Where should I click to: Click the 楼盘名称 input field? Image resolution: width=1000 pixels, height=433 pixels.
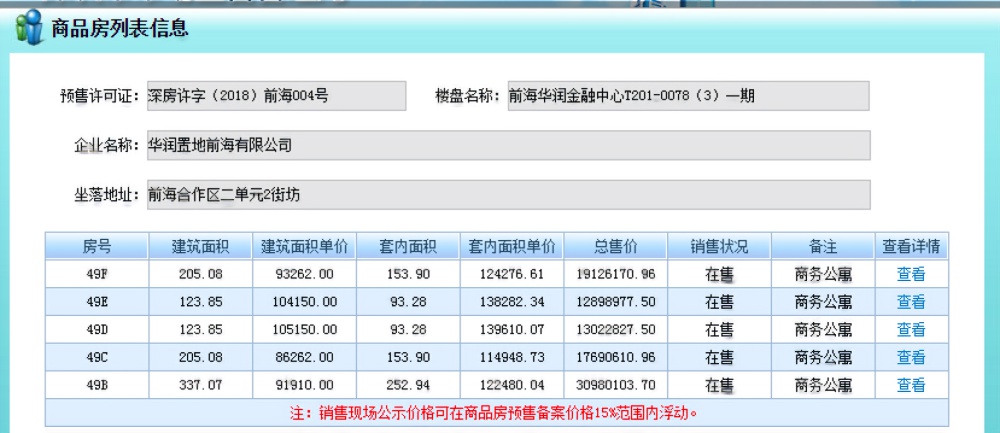[689, 96]
